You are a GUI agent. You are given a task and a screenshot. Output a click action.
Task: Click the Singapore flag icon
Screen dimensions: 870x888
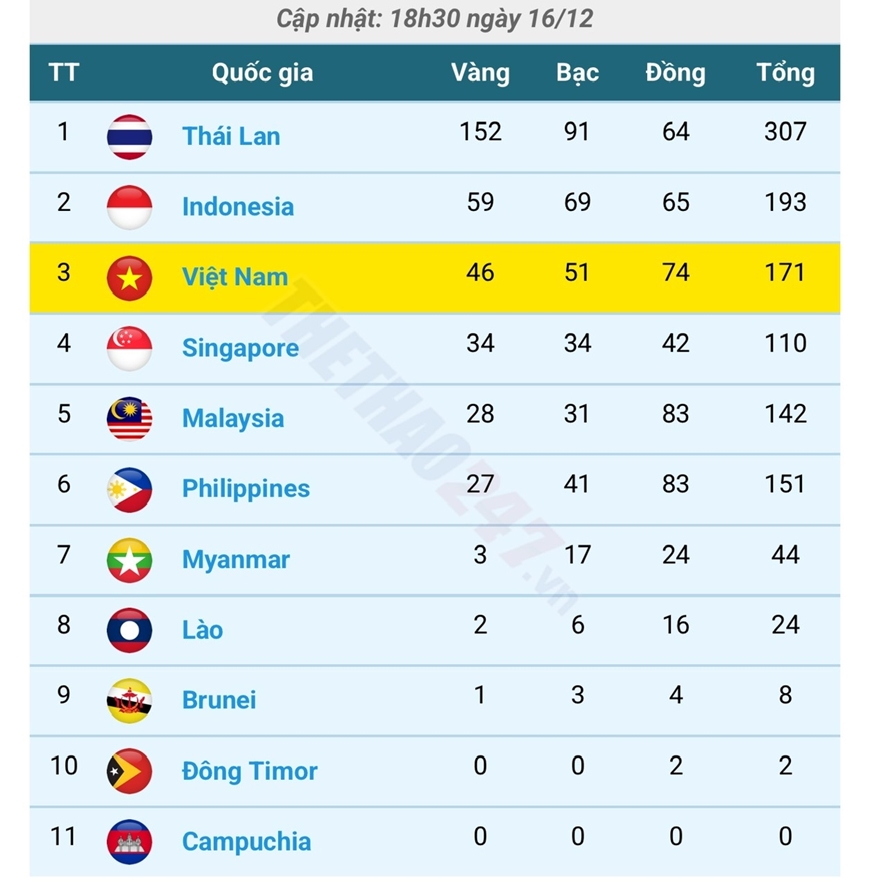[130, 348]
